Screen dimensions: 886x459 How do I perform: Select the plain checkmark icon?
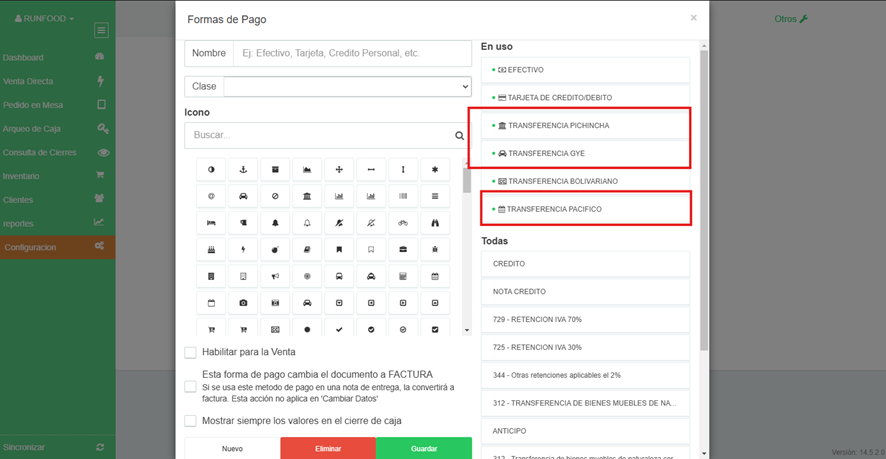pos(339,329)
